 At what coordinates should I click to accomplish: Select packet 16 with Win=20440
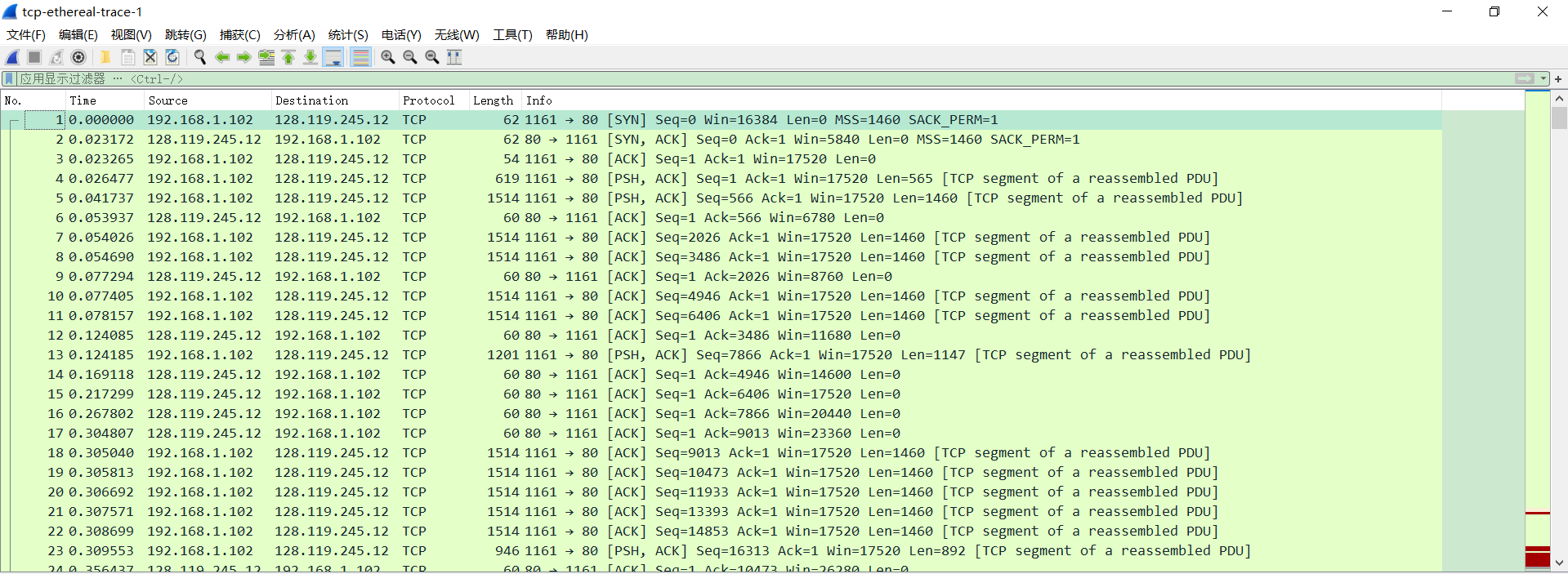(721, 414)
